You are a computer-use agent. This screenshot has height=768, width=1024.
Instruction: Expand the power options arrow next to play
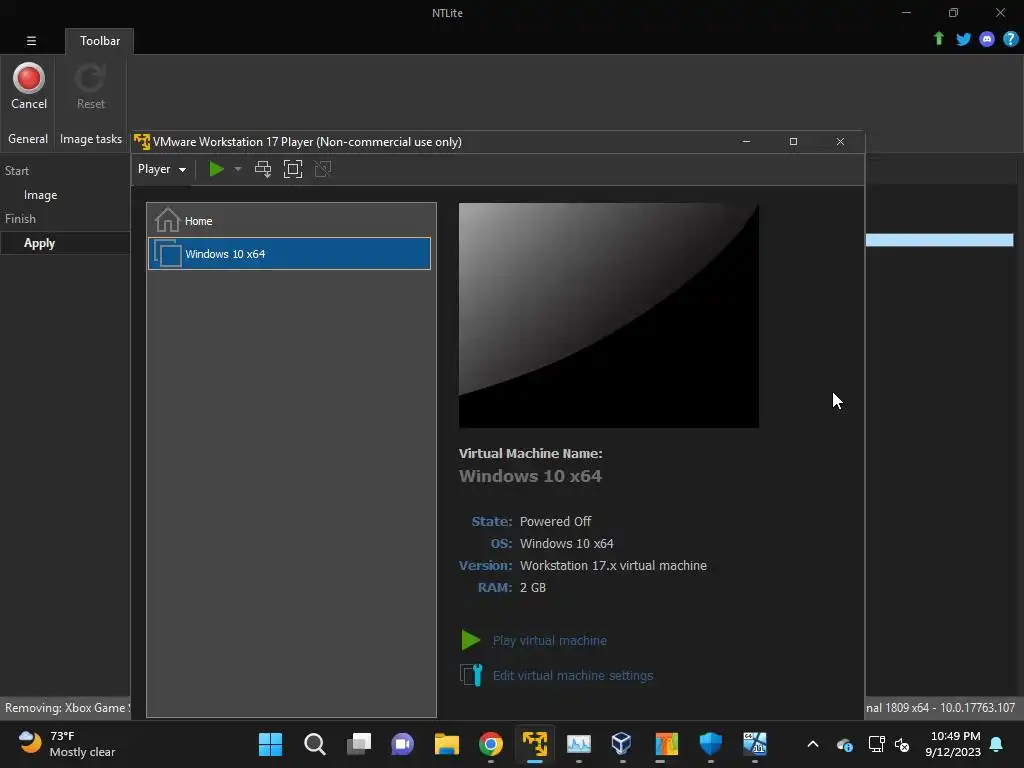(238, 169)
